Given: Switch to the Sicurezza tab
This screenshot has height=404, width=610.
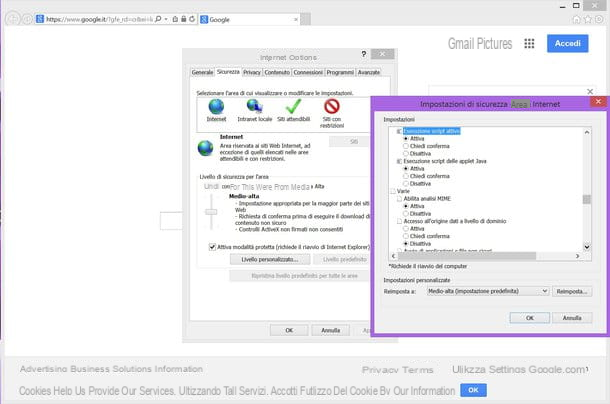Looking at the screenshot, I should (x=228, y=72).
